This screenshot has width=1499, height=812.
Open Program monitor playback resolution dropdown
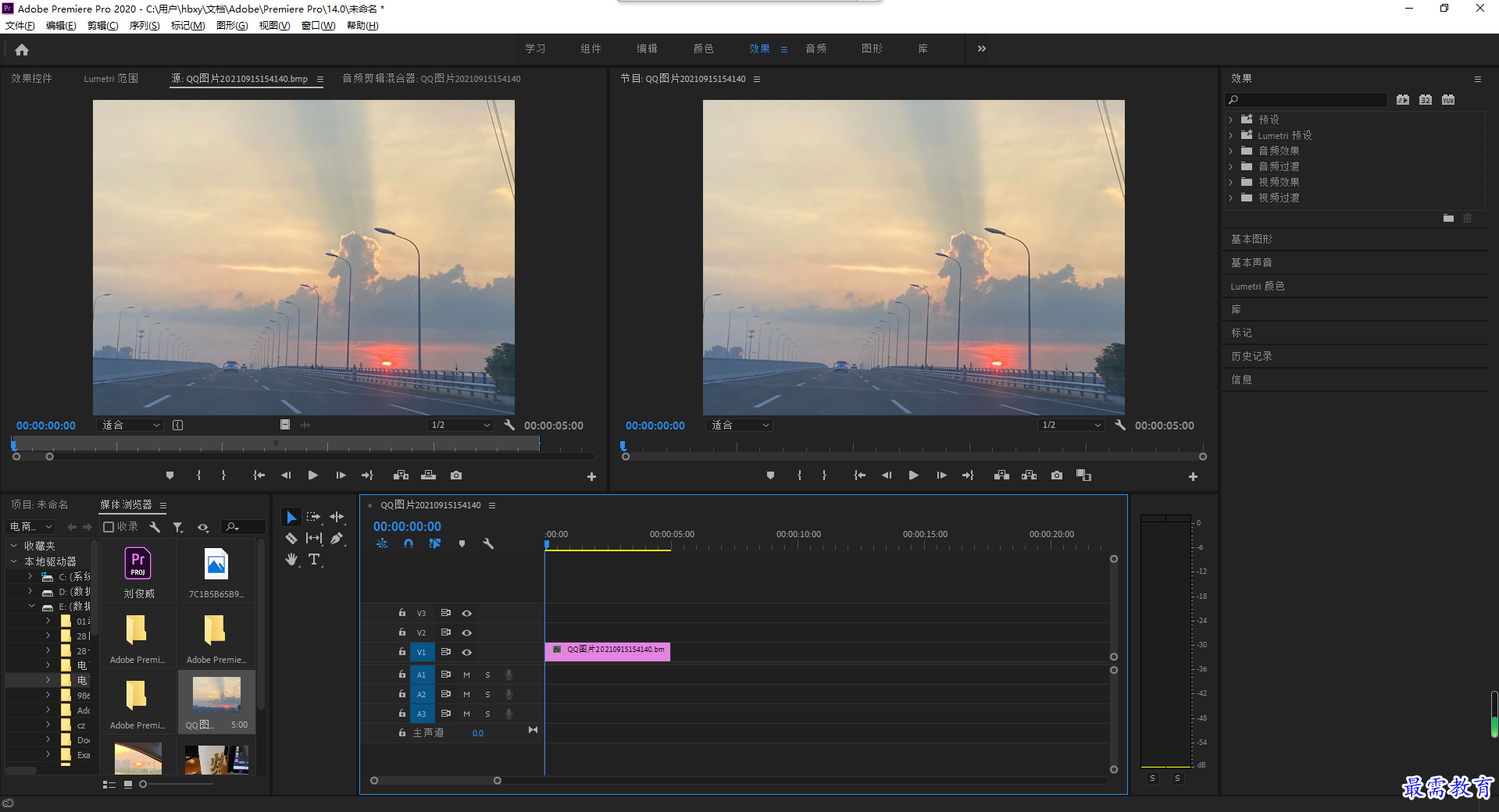tap(1071, 425)
